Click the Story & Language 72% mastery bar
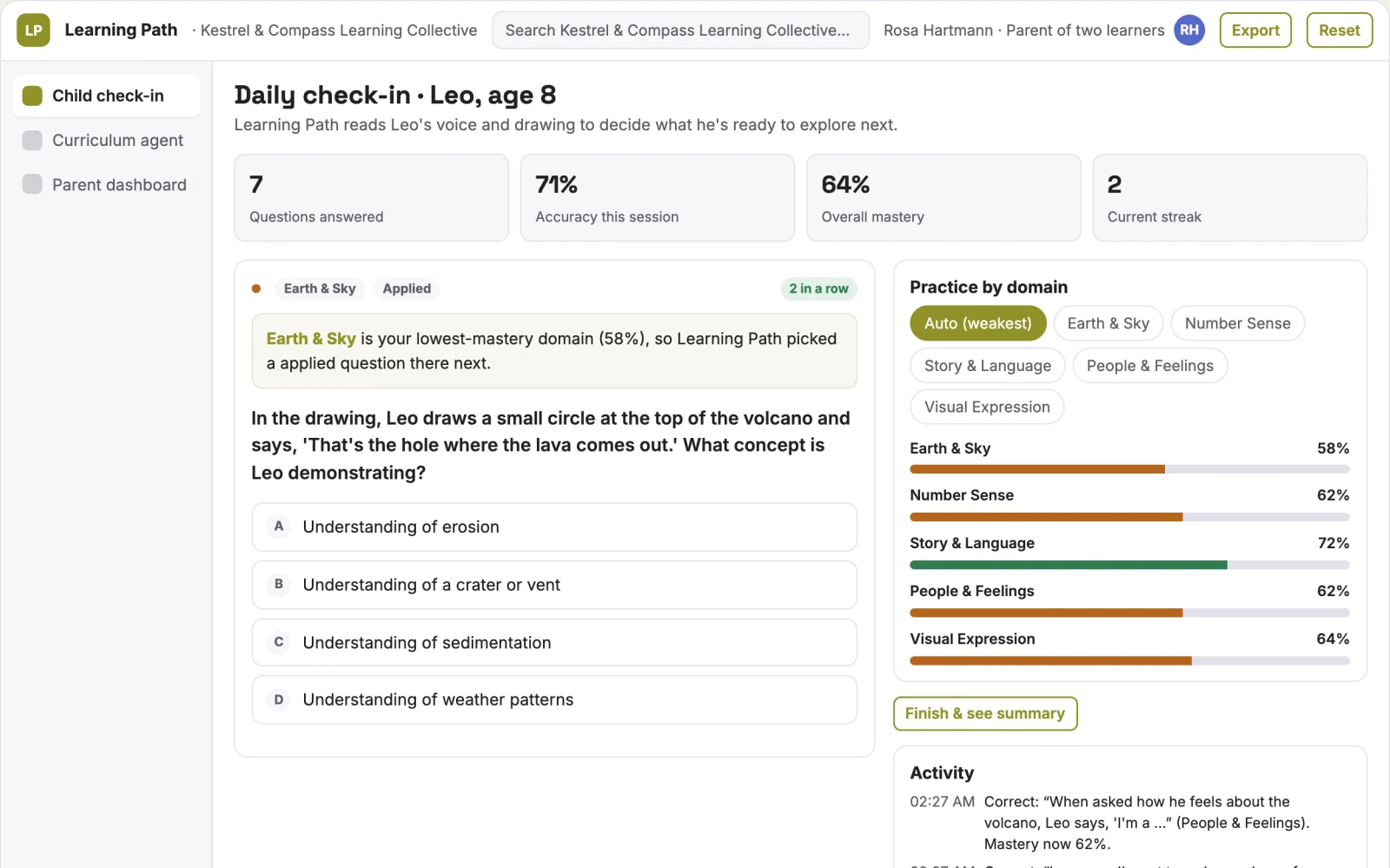Screen dimensions: 1390x868 click(x=1129, y=565)
